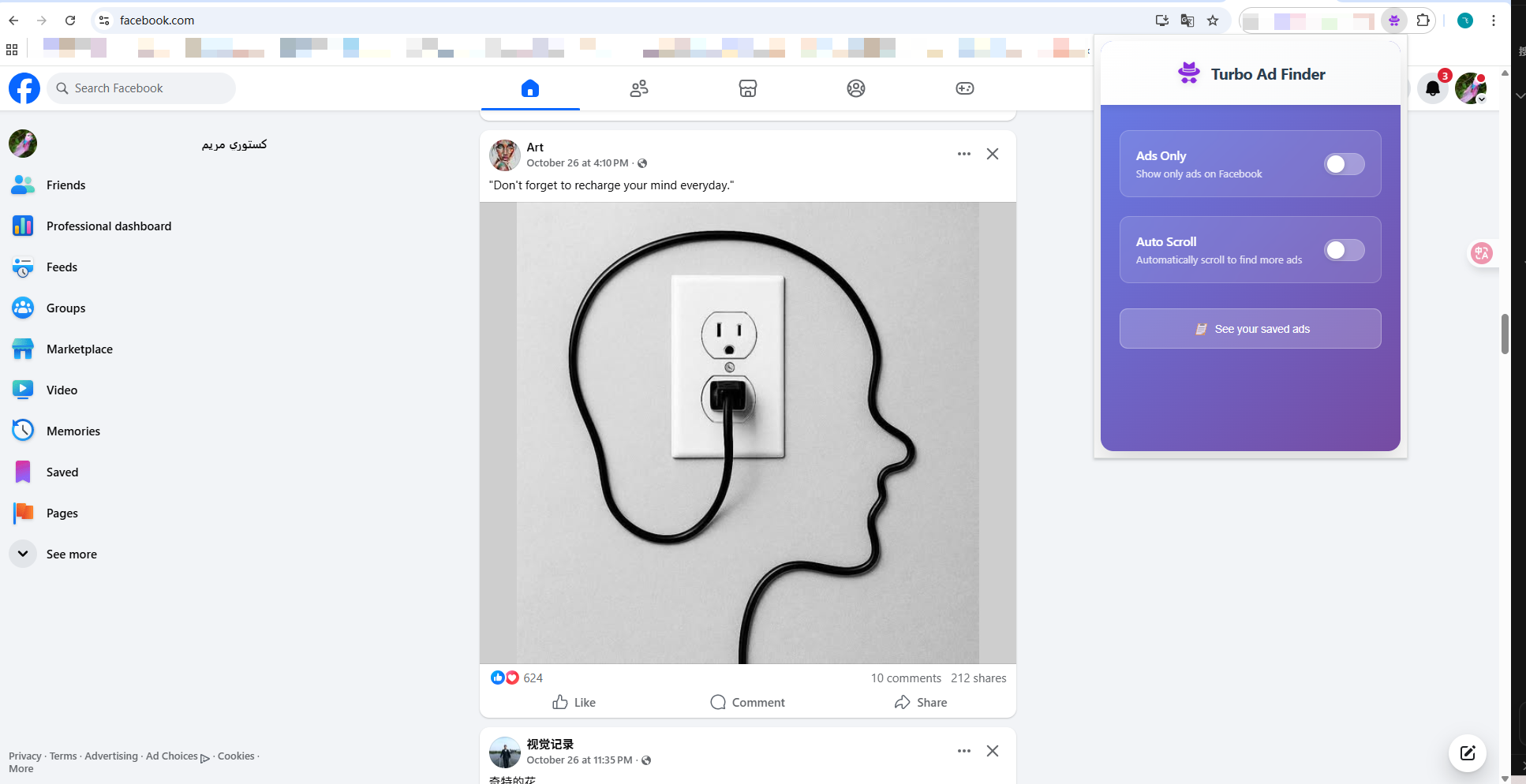Bookmark this page with the star icon
1526x784 pixels.
tap(1213, 21)
